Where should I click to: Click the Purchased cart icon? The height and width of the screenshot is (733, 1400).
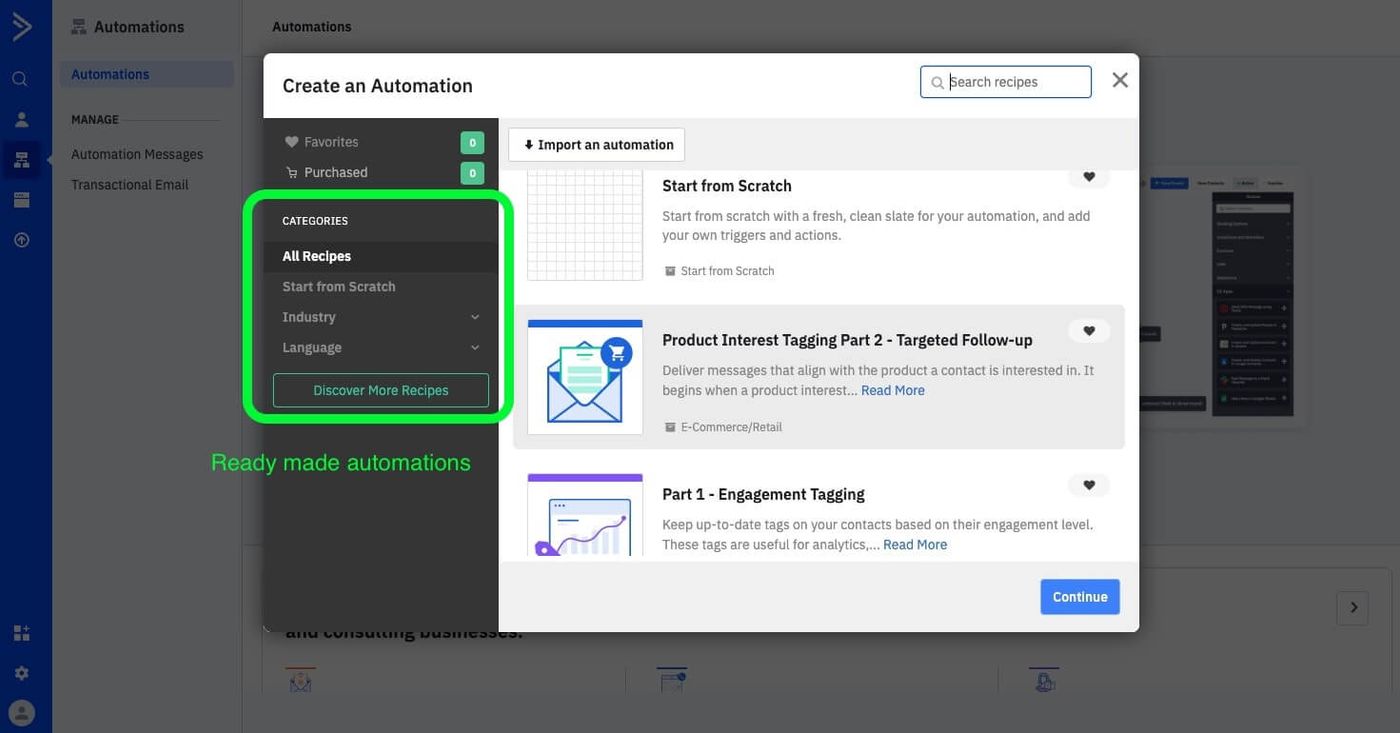tap(292, 172)
